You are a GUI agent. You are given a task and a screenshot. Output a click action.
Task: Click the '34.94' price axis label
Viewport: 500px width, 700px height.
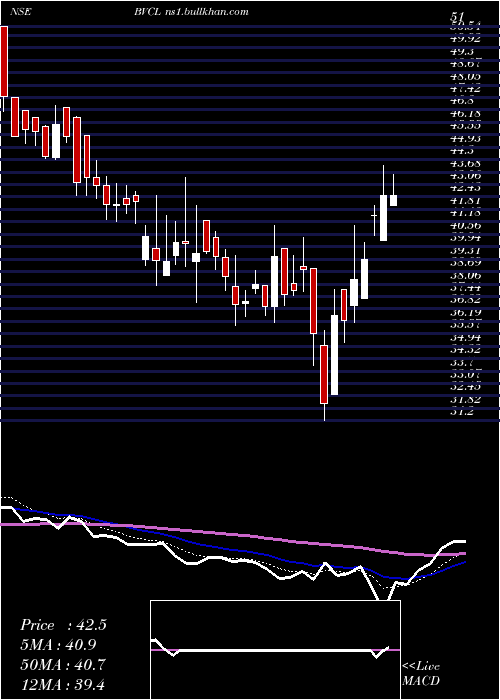466,339
